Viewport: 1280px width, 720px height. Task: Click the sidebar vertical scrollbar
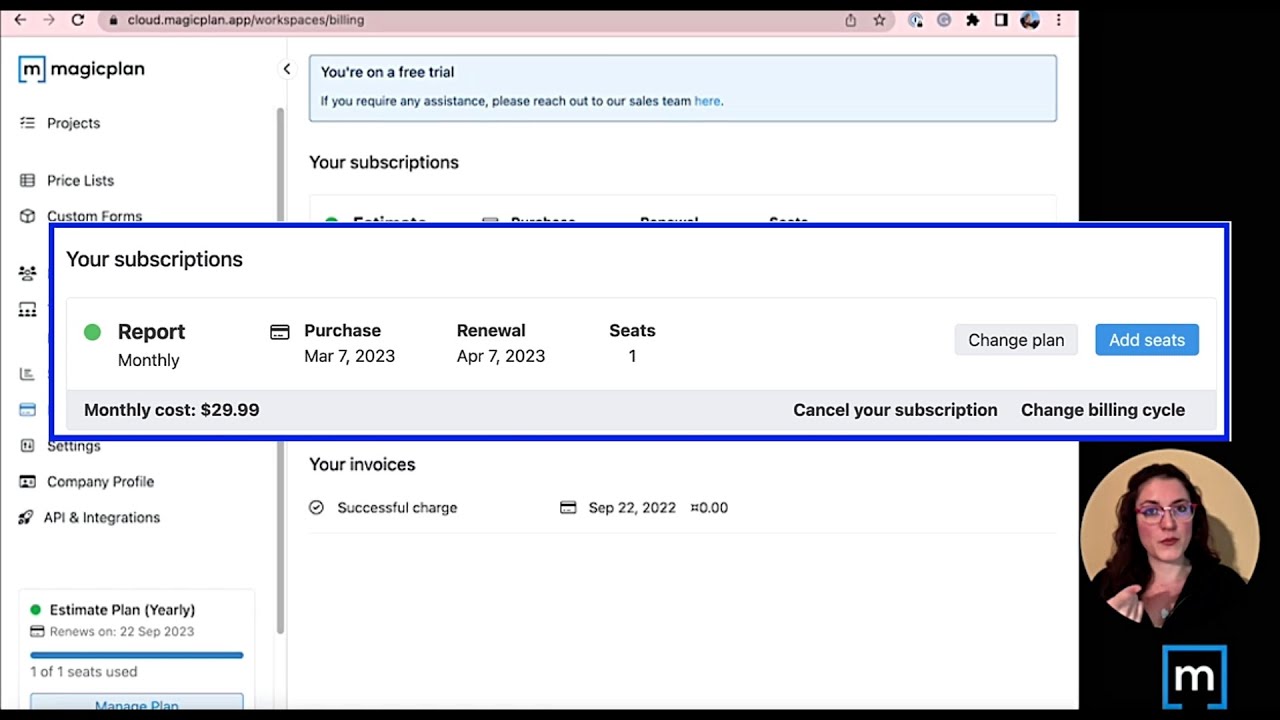point(280,370)
